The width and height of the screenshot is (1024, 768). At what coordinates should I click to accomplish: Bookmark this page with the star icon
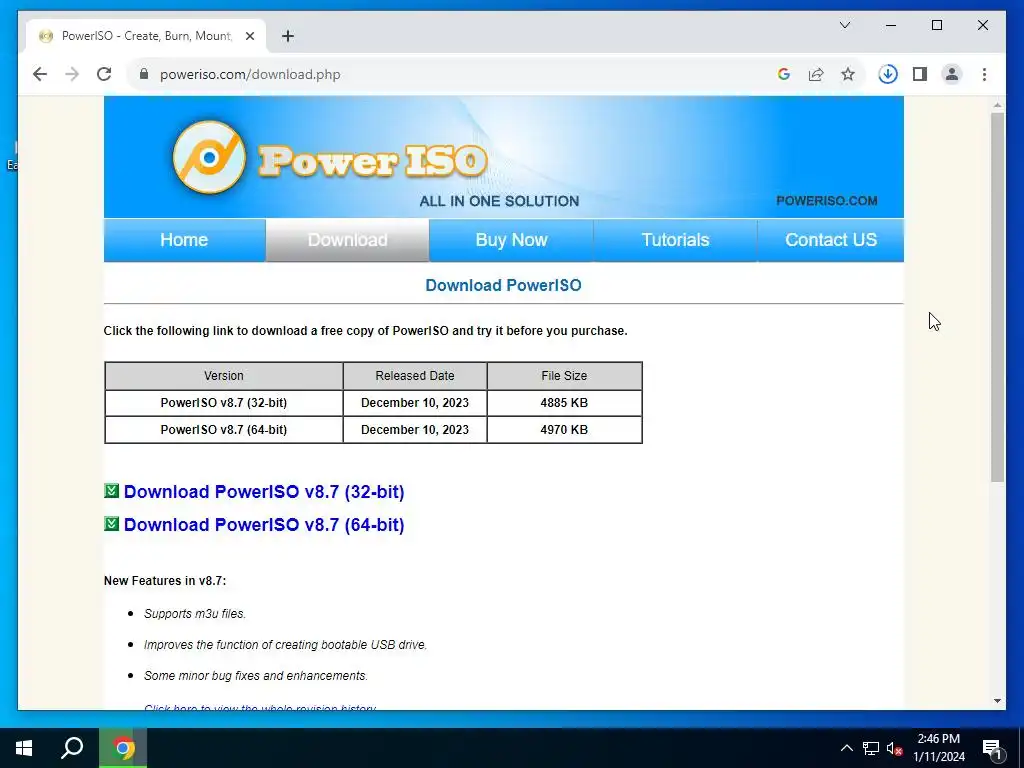(x=848, y=74)
